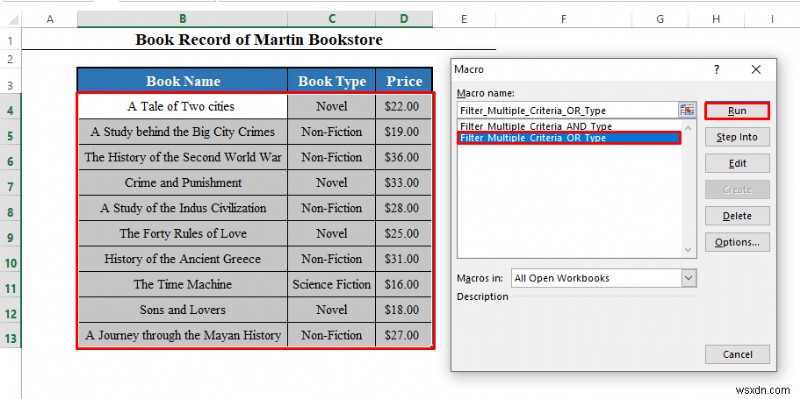The width and height of the screenshot is (800, 399).
Task: Click macro list scrollbar down arrow
Action: click(x=688, y=250)
